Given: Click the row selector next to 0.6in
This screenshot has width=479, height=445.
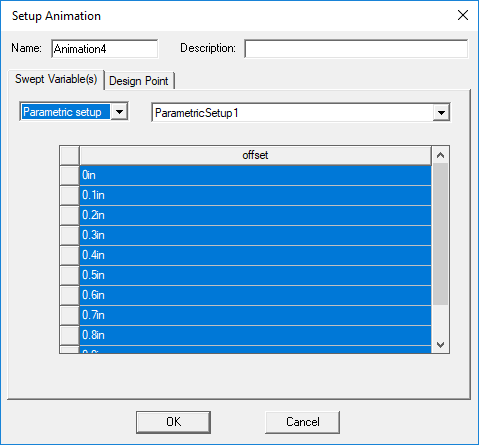Looking at the screenshot, I should [70, 295].
